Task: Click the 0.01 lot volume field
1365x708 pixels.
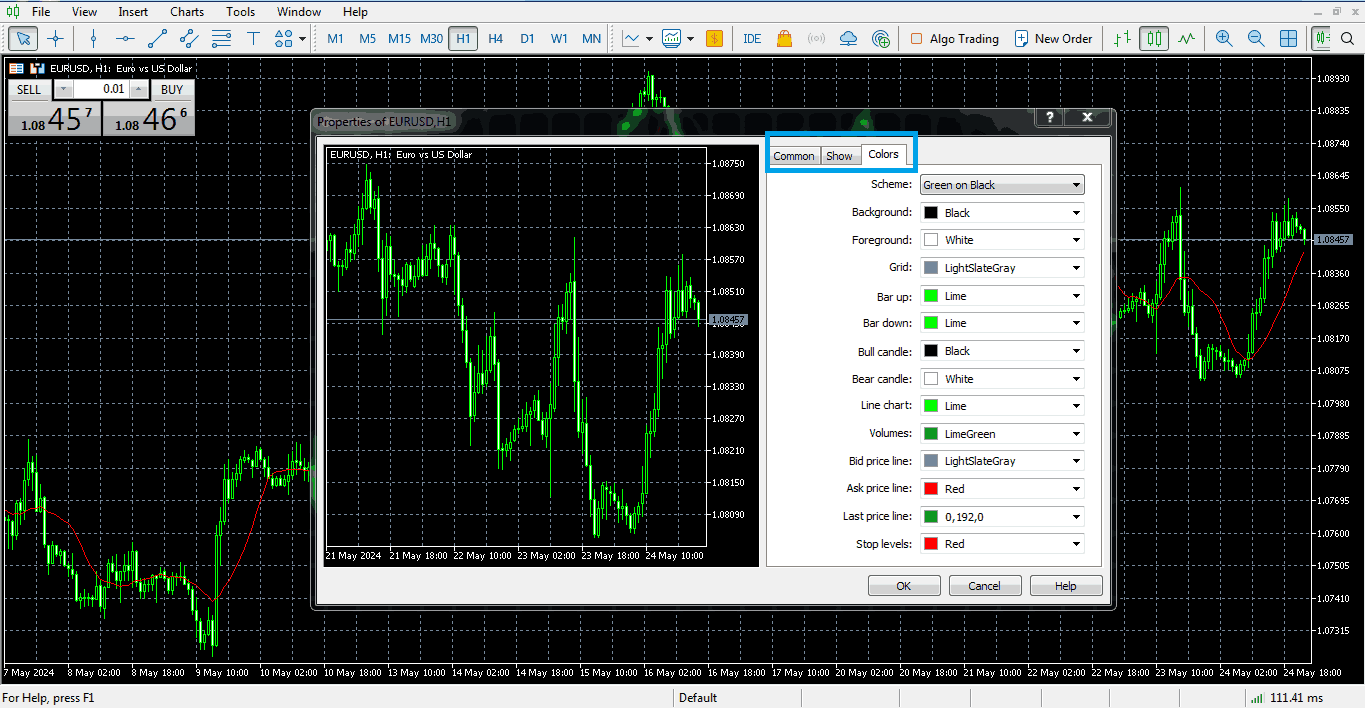Action: [x=102, y=89]
